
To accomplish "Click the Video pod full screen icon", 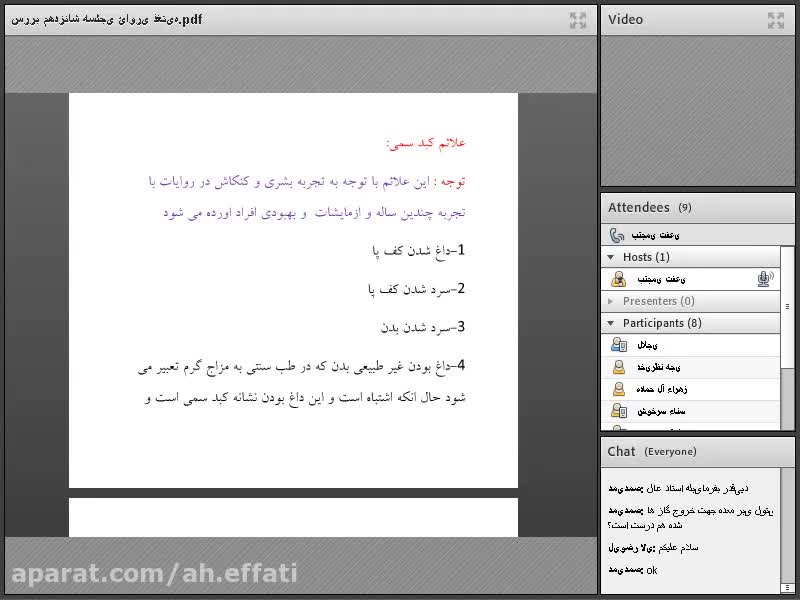I will click(x=776, y=19).
